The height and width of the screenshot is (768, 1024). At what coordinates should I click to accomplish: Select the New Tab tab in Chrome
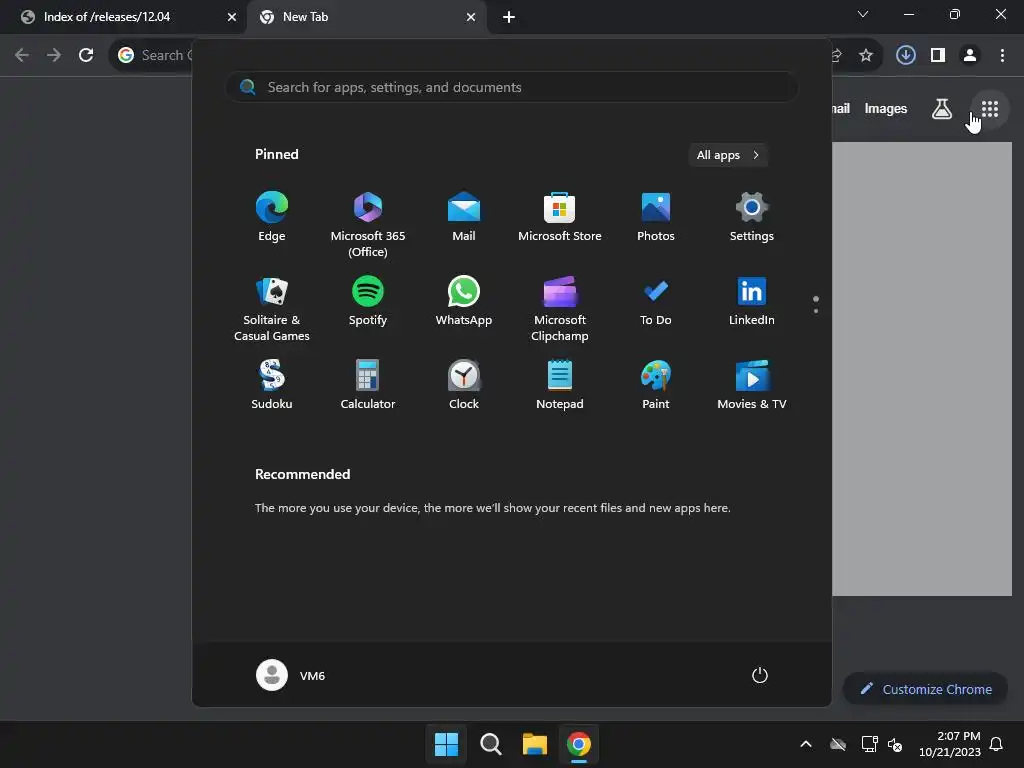(x=366, y=17)
